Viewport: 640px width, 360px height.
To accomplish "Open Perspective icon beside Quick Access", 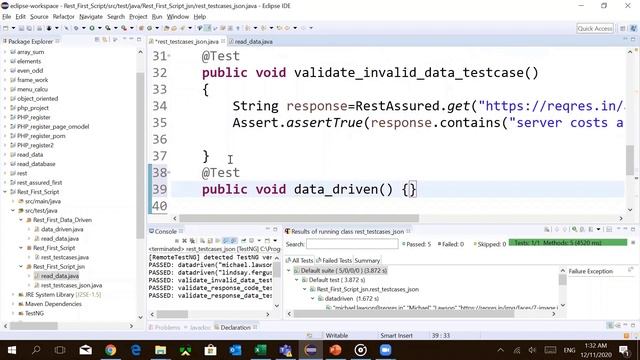I will point(622,28).
